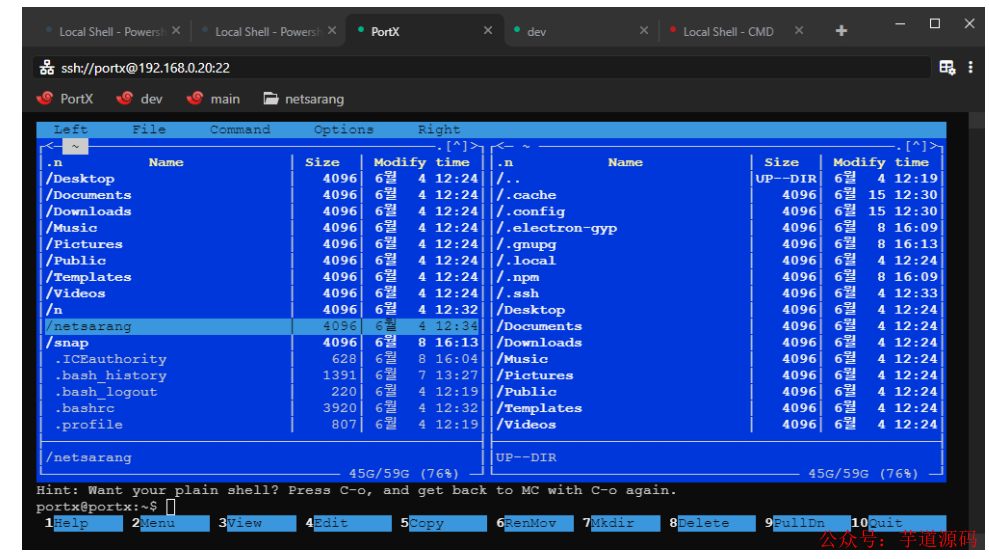989x559 pixels.
Task: Switch to the Local Shell - CMD tab
Action: tap(735, 31)
